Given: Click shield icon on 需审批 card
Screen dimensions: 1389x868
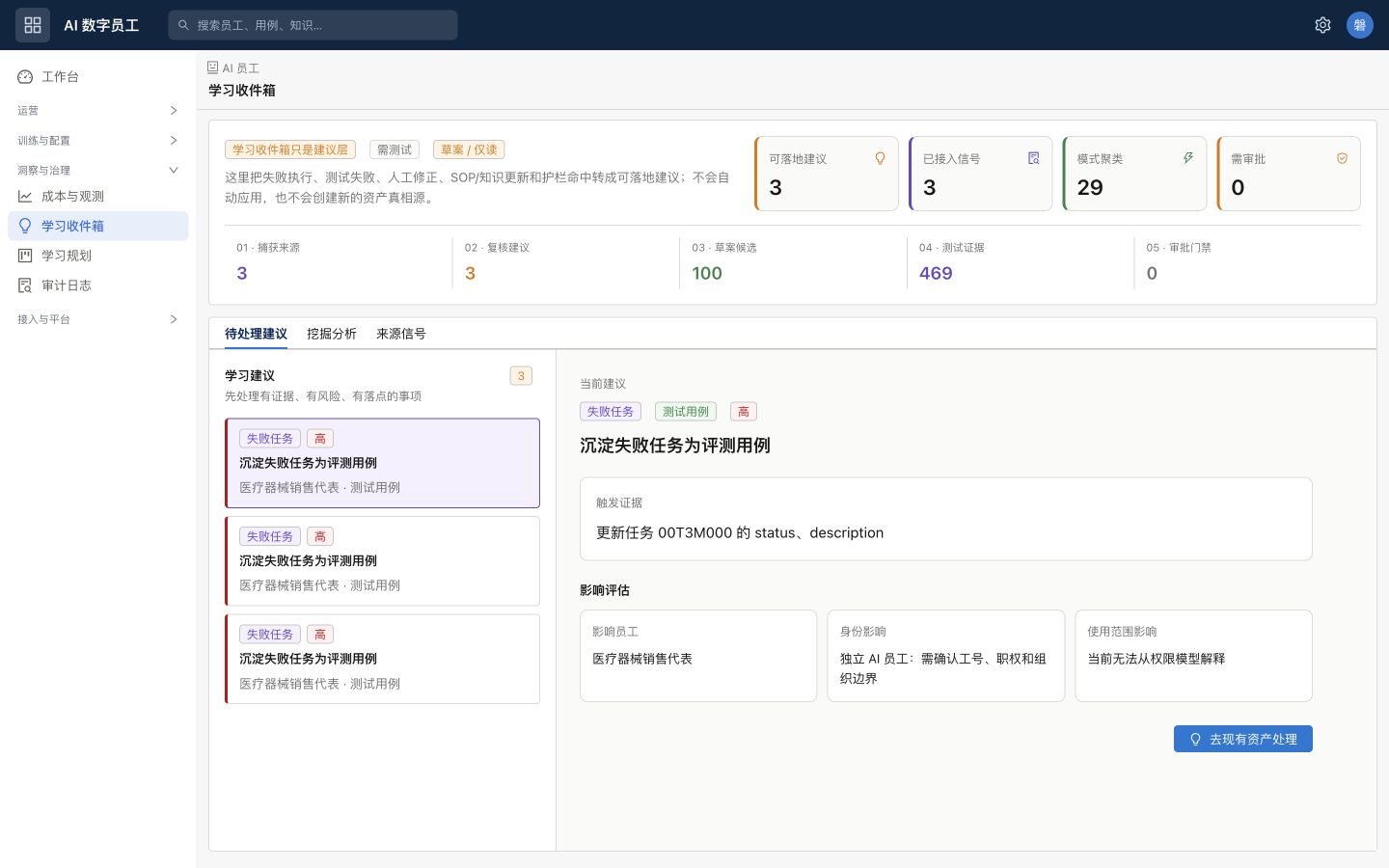Looking at the screenshot, I should pyautogui.click(x=1342, y=158).
